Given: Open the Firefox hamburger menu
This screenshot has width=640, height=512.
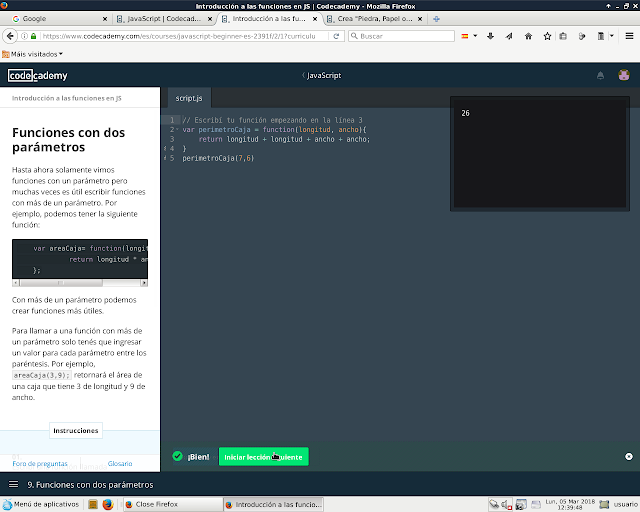Looking at the screenshot, I should 629,36.
